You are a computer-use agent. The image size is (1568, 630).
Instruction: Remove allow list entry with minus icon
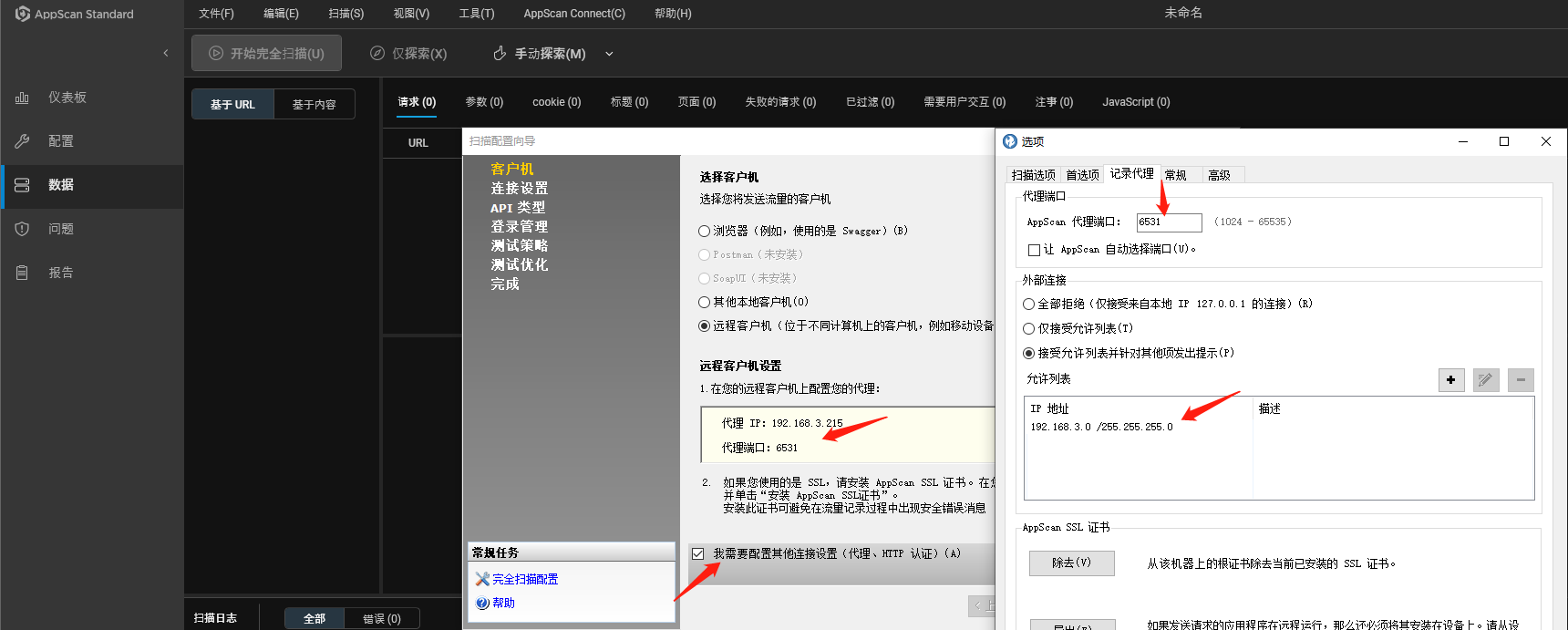point(1521,380)
